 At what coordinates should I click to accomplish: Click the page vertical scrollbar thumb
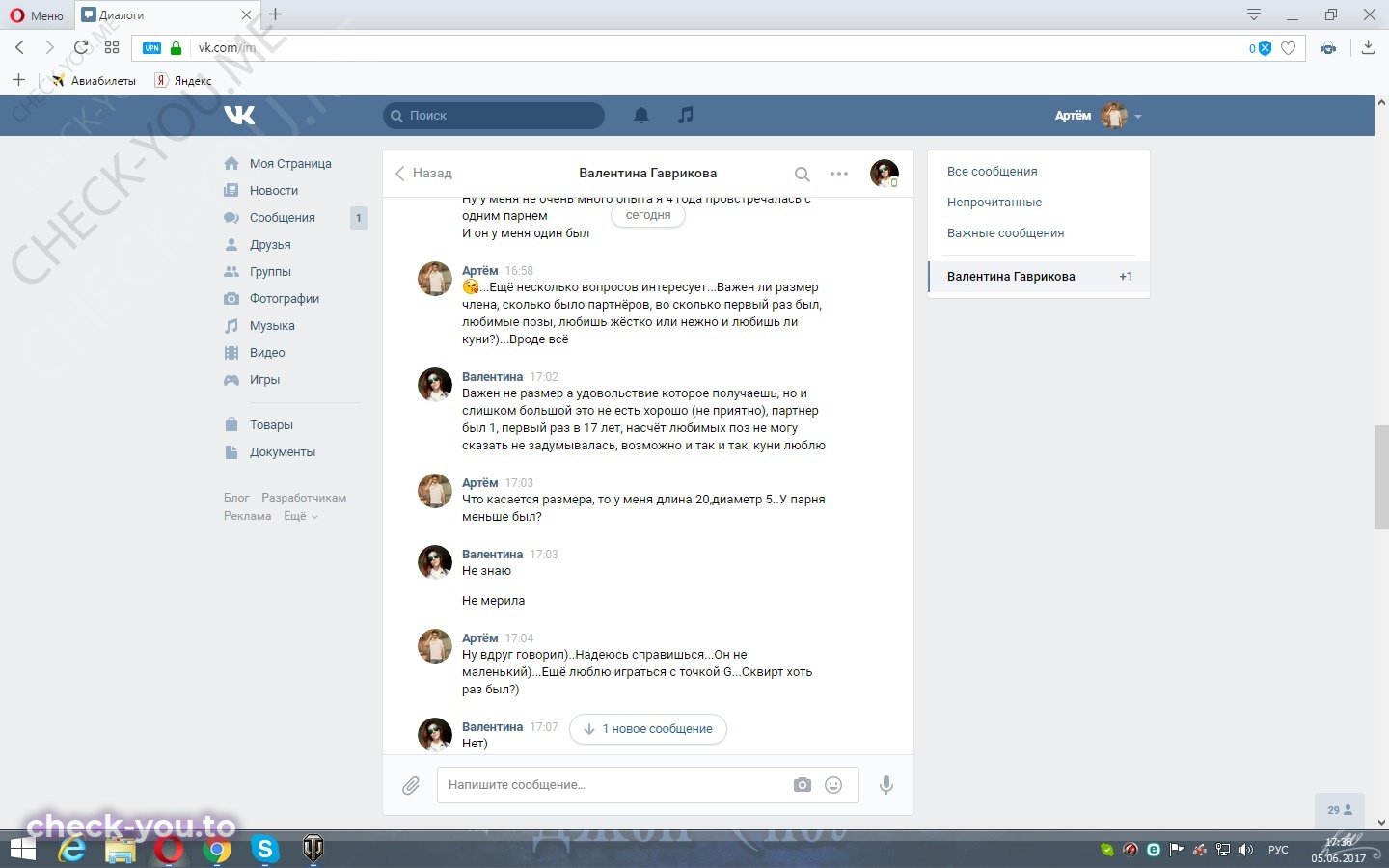(1381, 476)
